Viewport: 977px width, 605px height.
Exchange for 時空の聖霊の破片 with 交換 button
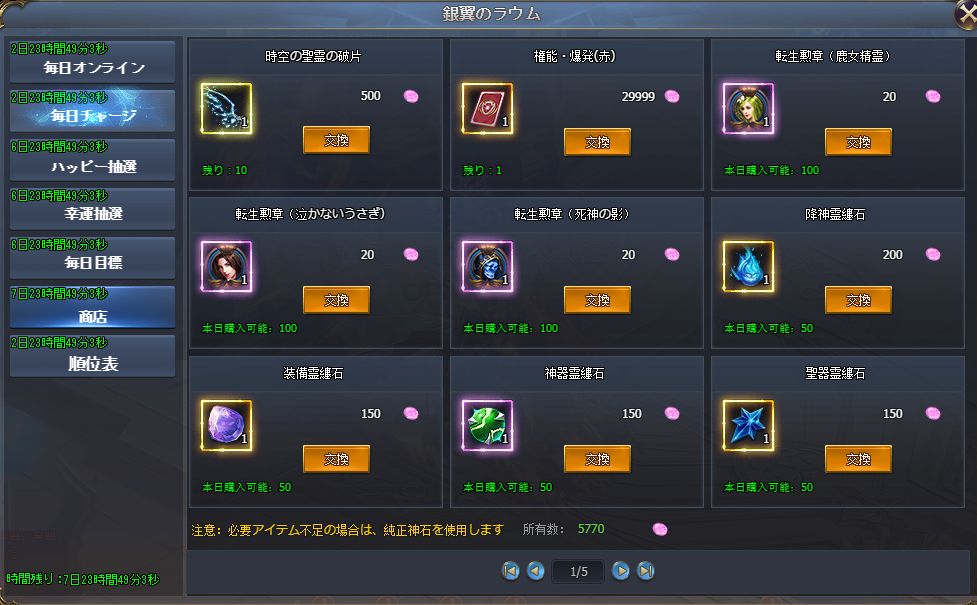pos(336,140)
